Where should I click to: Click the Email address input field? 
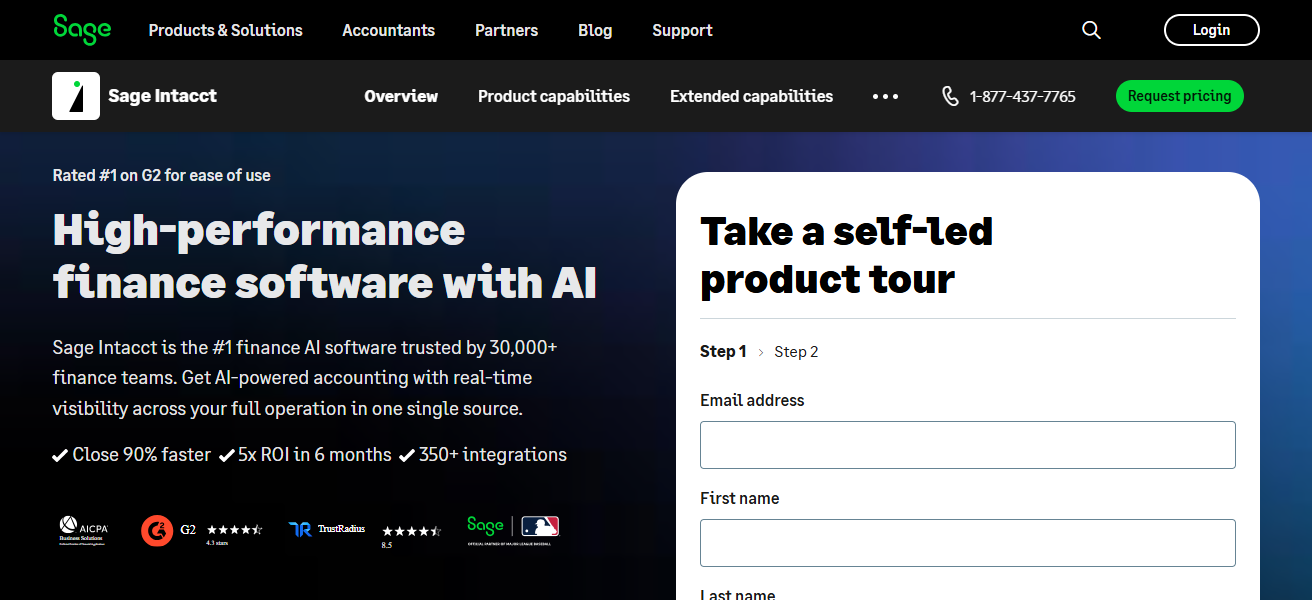coord(967,444)
